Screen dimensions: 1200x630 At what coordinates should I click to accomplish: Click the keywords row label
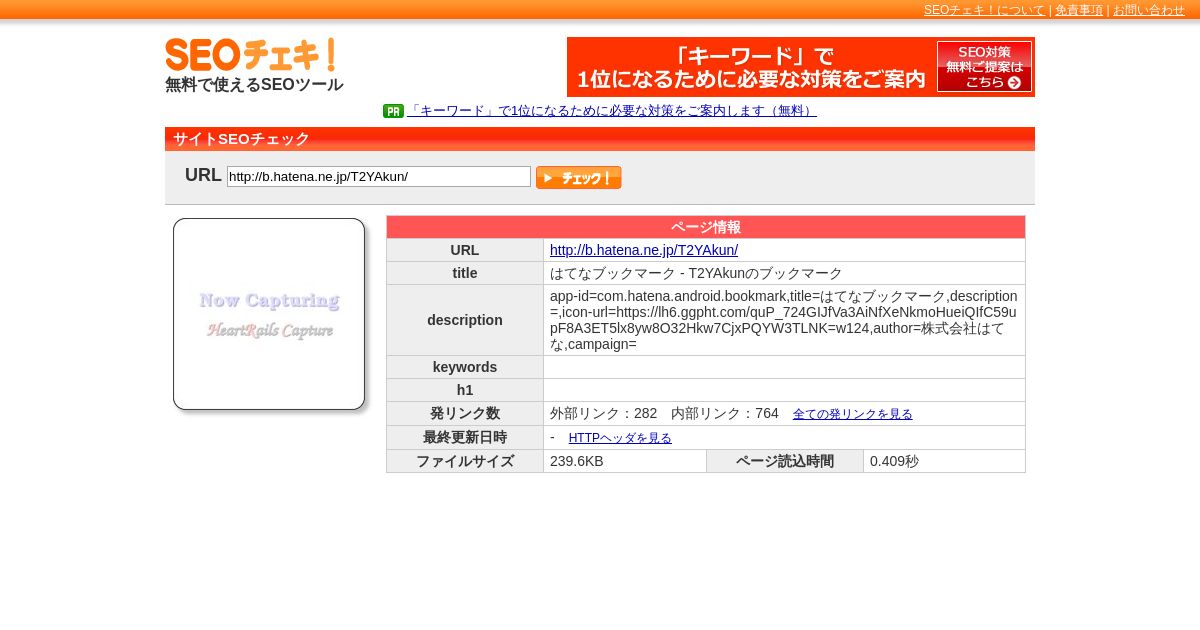click(465, 367)
